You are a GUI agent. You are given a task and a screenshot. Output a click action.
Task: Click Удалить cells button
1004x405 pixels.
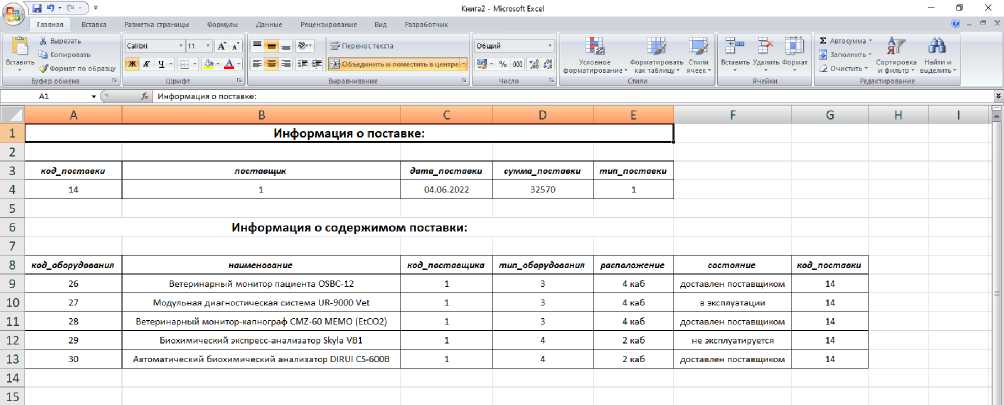766,52
